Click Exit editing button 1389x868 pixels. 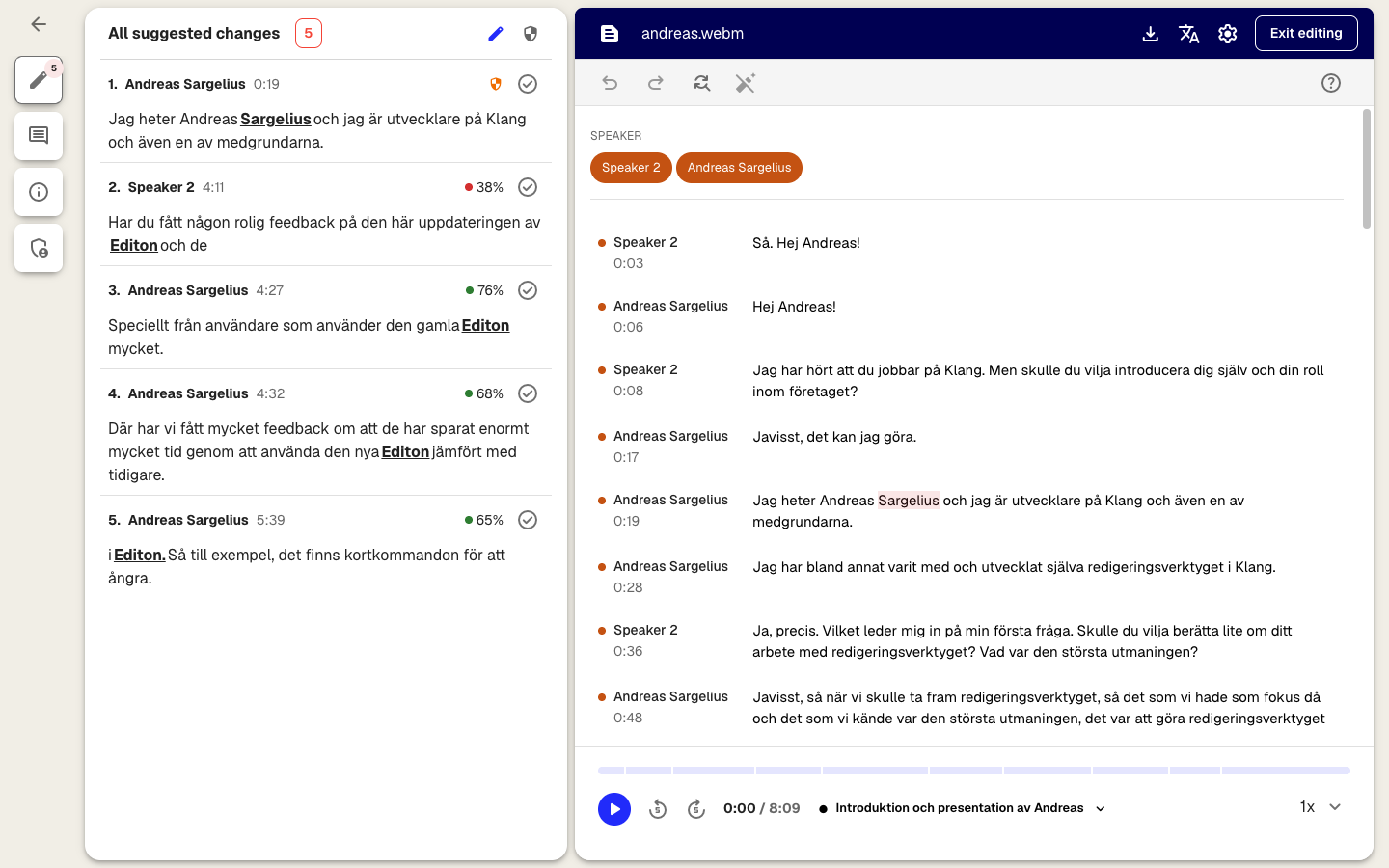click(x=1306, y=33)
